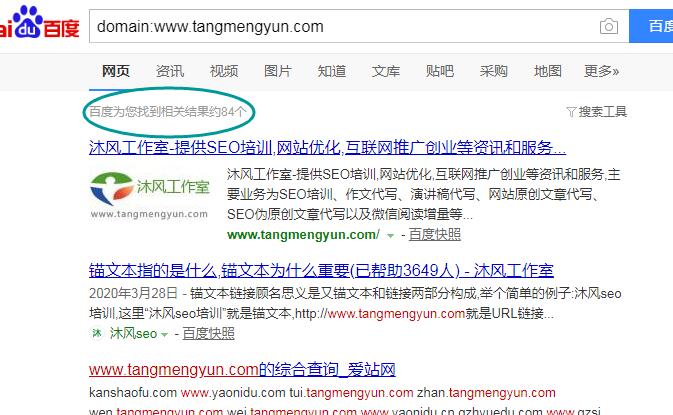Open the 采购 tab
Image resolution: width=673 pixels, height=415 pixels.
[x=494, y=71]
